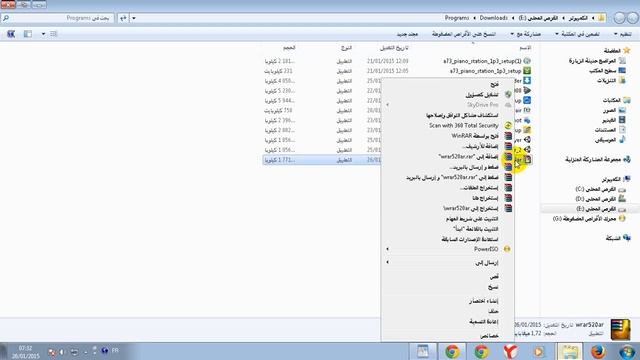Click WinRAR icon beside Open with WinRAR
The image size is (640, 360).
click(x=508, y=136)
